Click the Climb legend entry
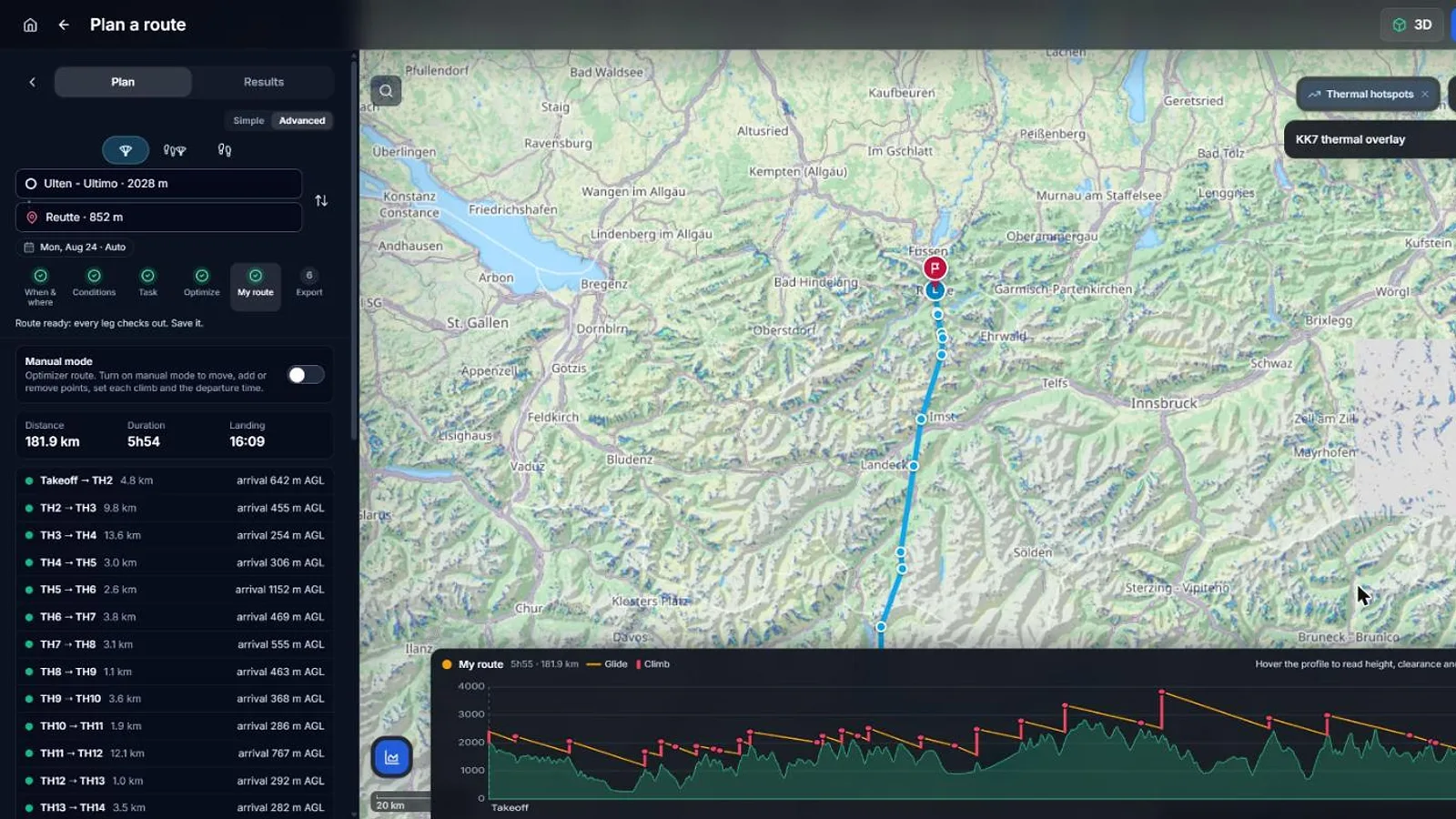 [652, 664]
